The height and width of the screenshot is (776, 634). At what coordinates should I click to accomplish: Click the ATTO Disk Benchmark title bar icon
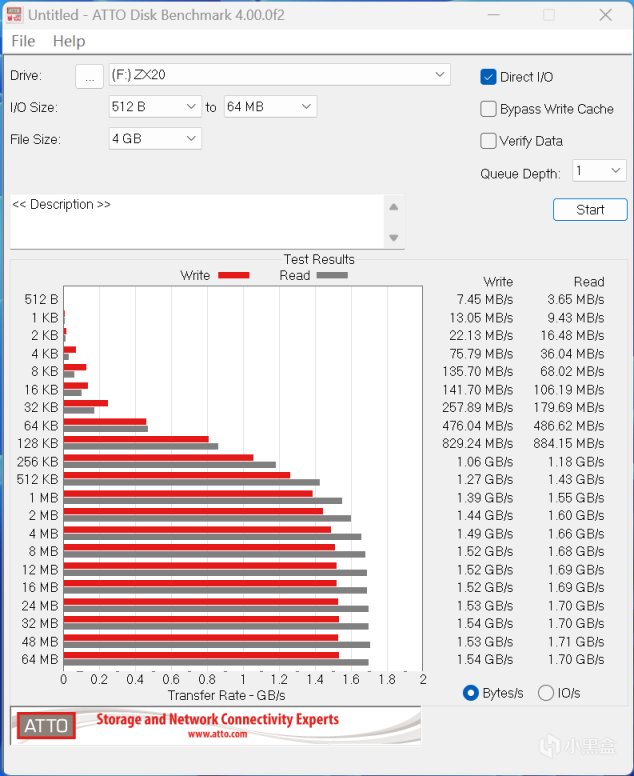[14, 14]
